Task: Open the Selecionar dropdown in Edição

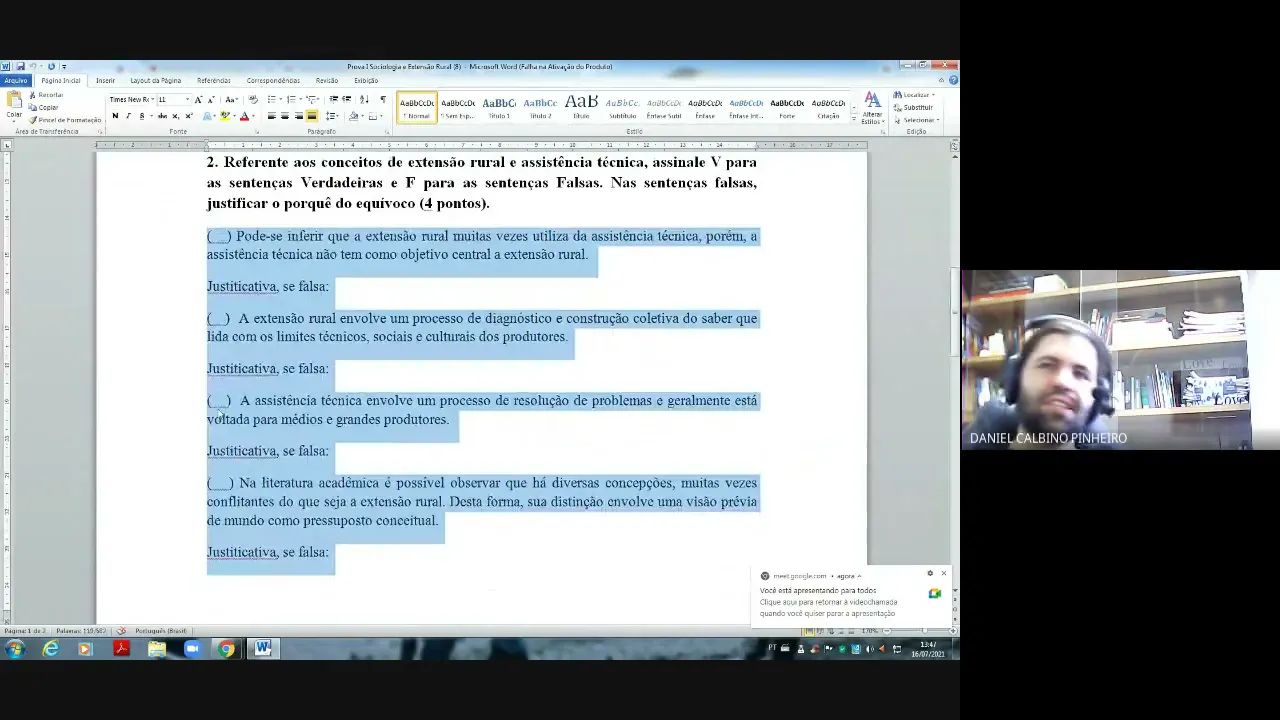Action: click(917, 119)
